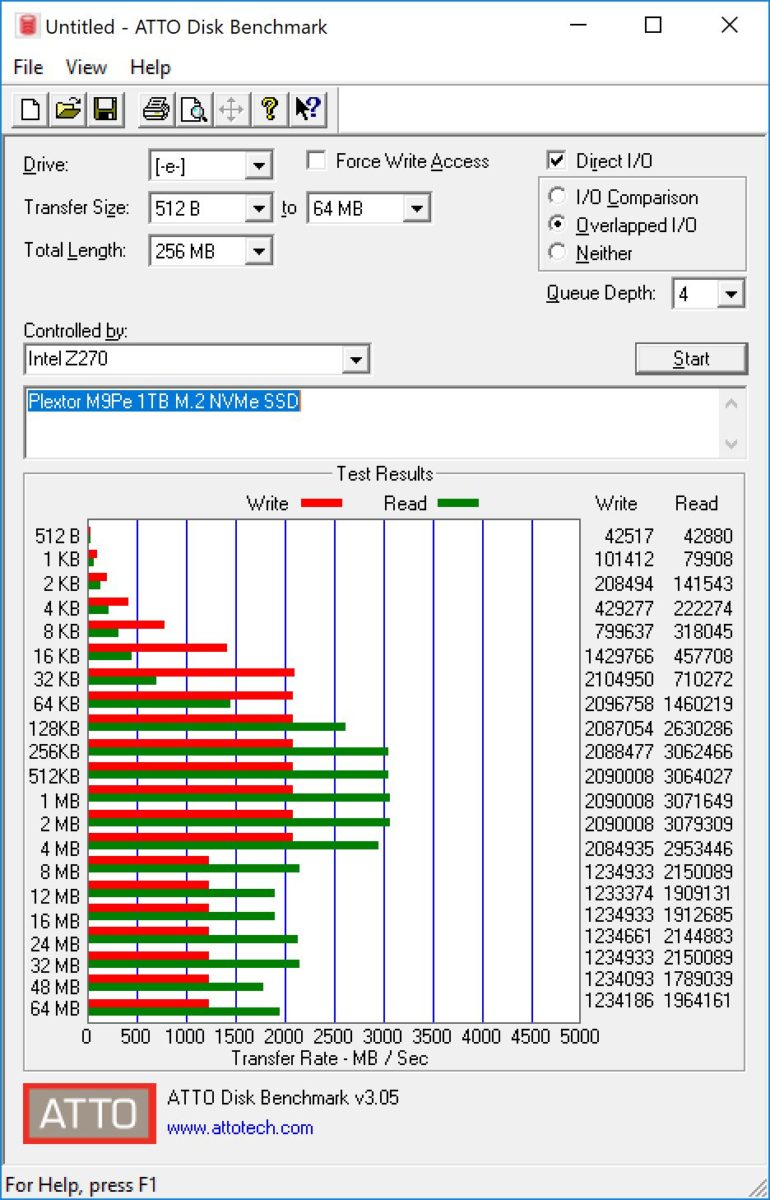Open the Drive dropdown
The width and height of the screenshot is (770, 1200).
[x=258, y=166]
